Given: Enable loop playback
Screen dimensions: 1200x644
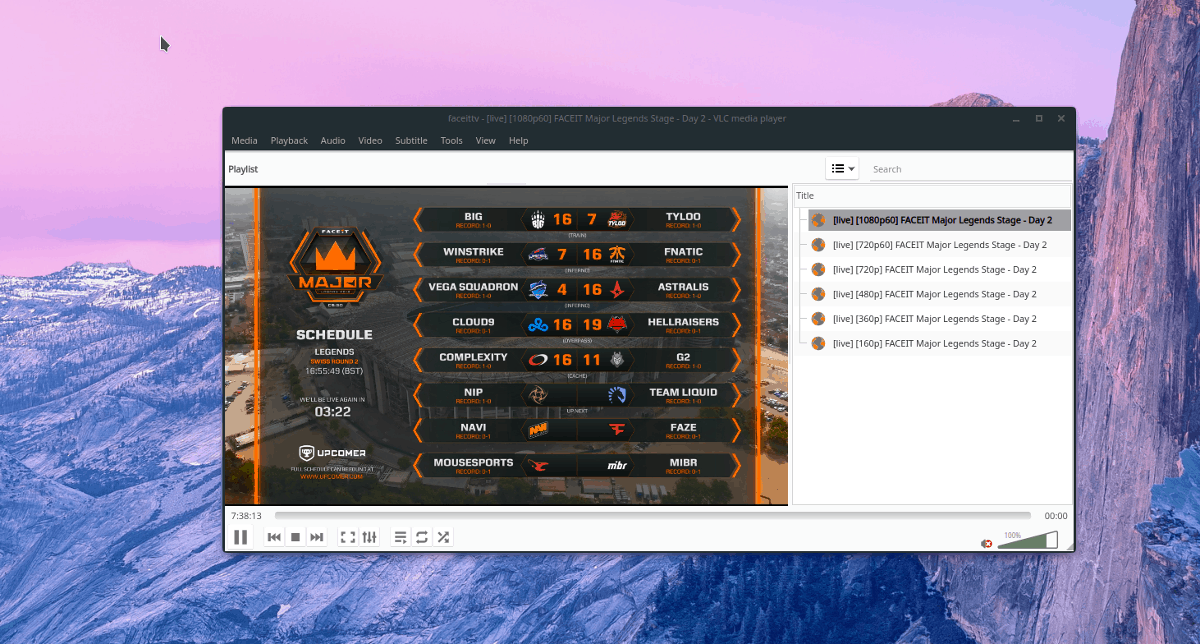Looking at the screenshot, I should 421,537.
